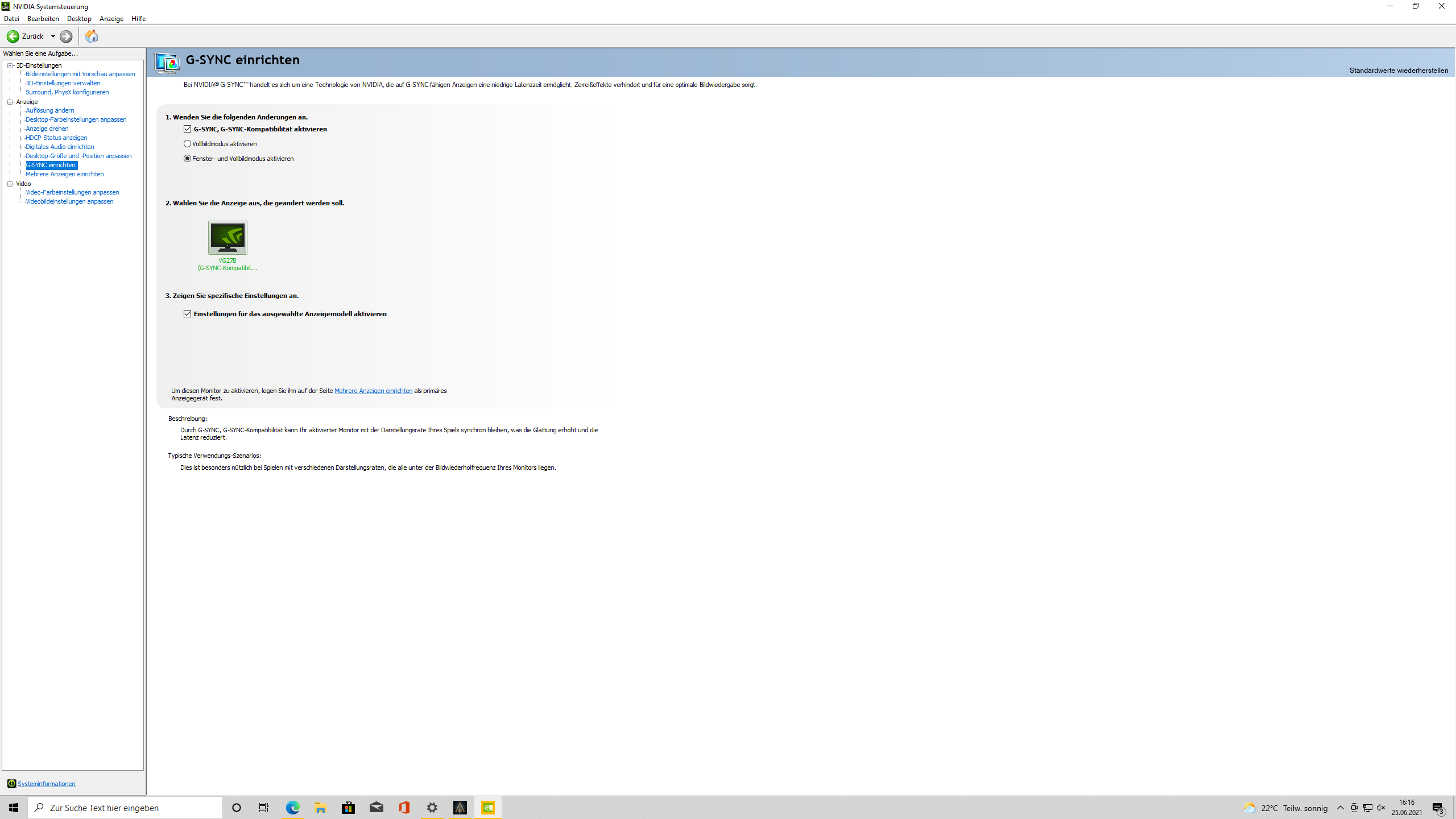Select the VG27B monitor thumbnail
This screenshot has height=819, width=1456.
(x=227, y=238)
